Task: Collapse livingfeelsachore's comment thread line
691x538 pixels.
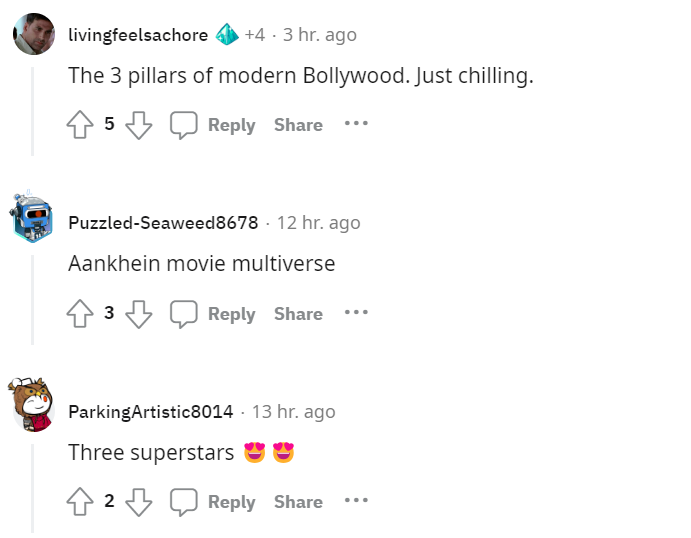Action: [x=32, y=111]
